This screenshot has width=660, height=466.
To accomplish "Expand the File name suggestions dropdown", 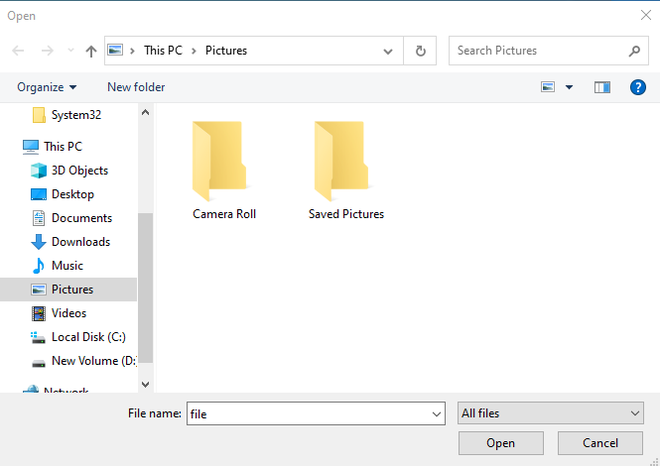I will 436,413.
